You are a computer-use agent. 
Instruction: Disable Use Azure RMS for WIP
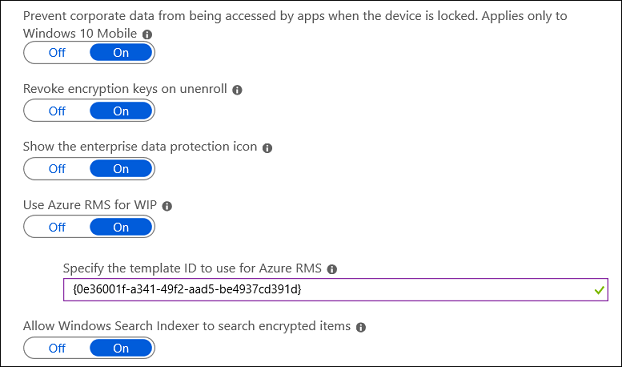(x=57, y=227)
